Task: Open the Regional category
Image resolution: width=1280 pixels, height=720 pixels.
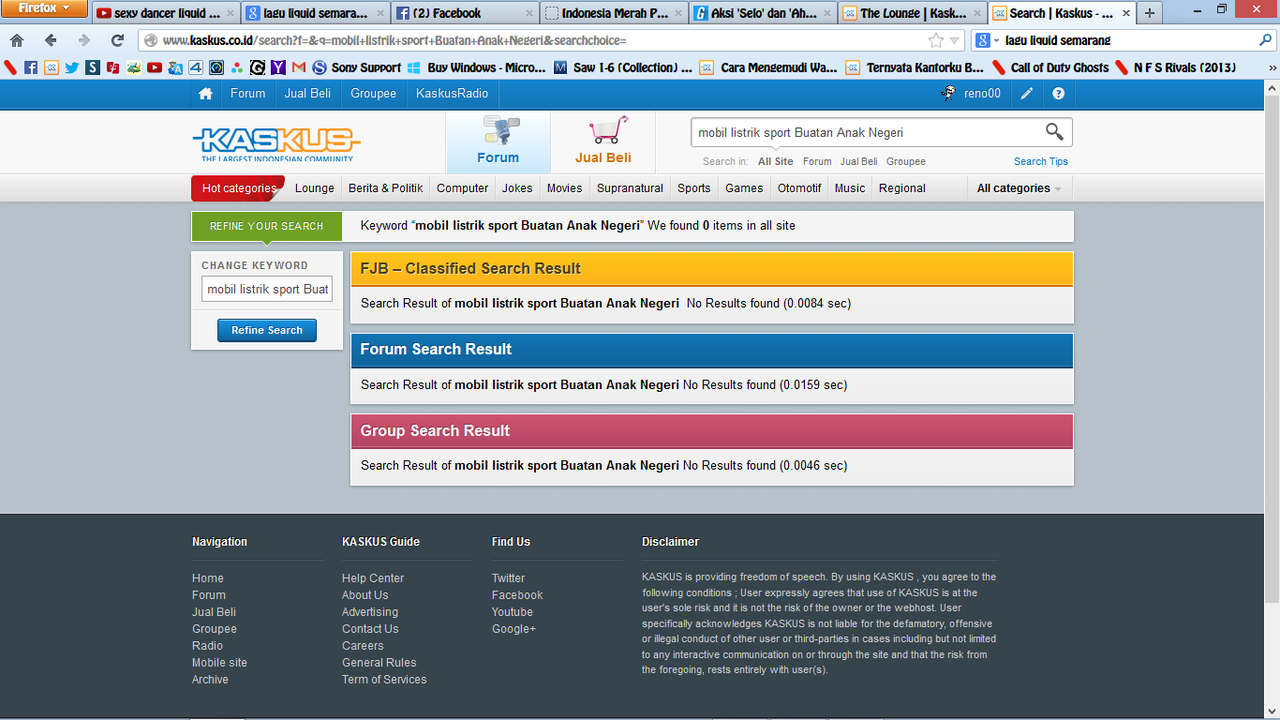Action: click(902, 188)
